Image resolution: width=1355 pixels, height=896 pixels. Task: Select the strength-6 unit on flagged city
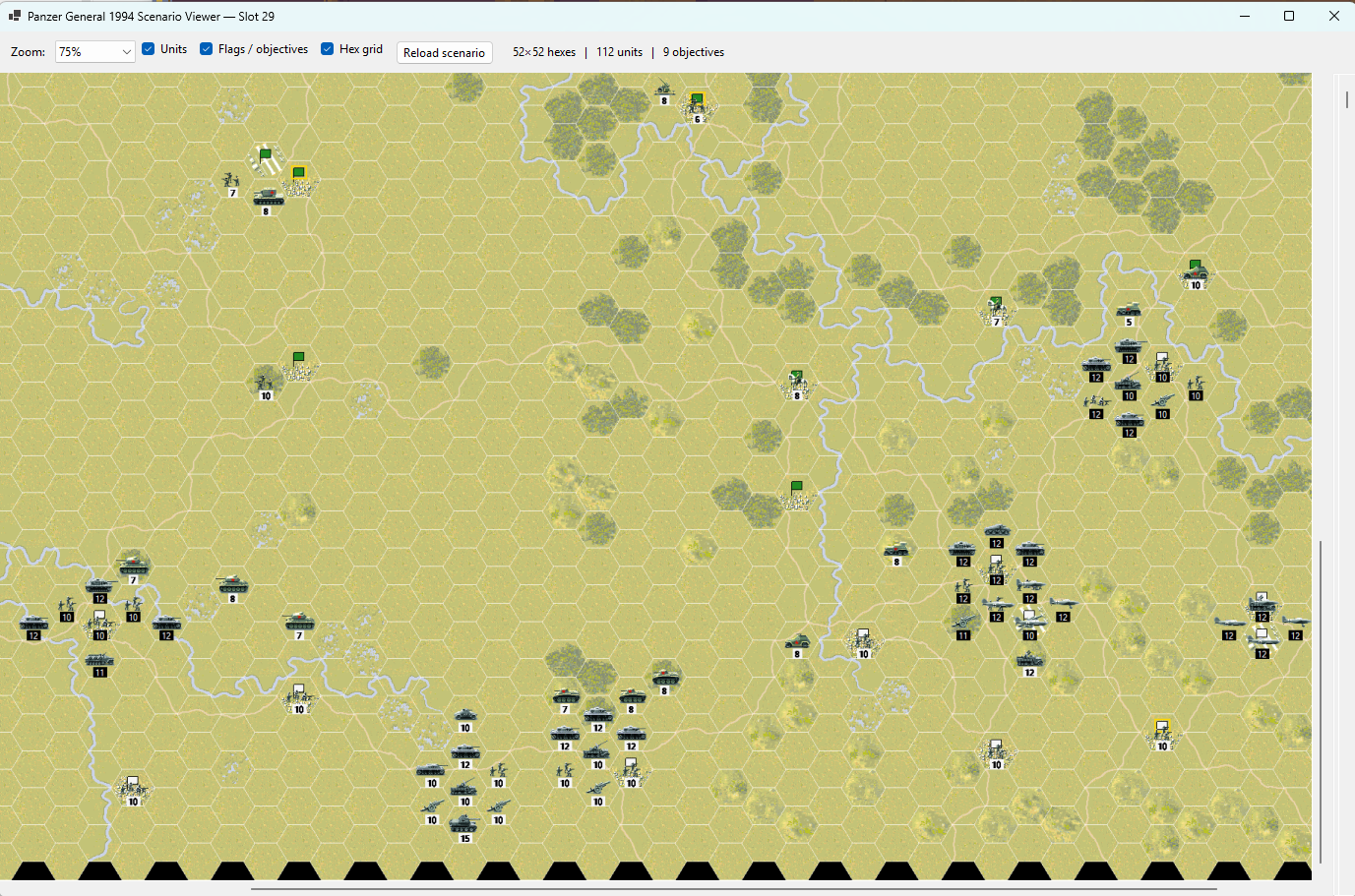(x=697, y=105)
